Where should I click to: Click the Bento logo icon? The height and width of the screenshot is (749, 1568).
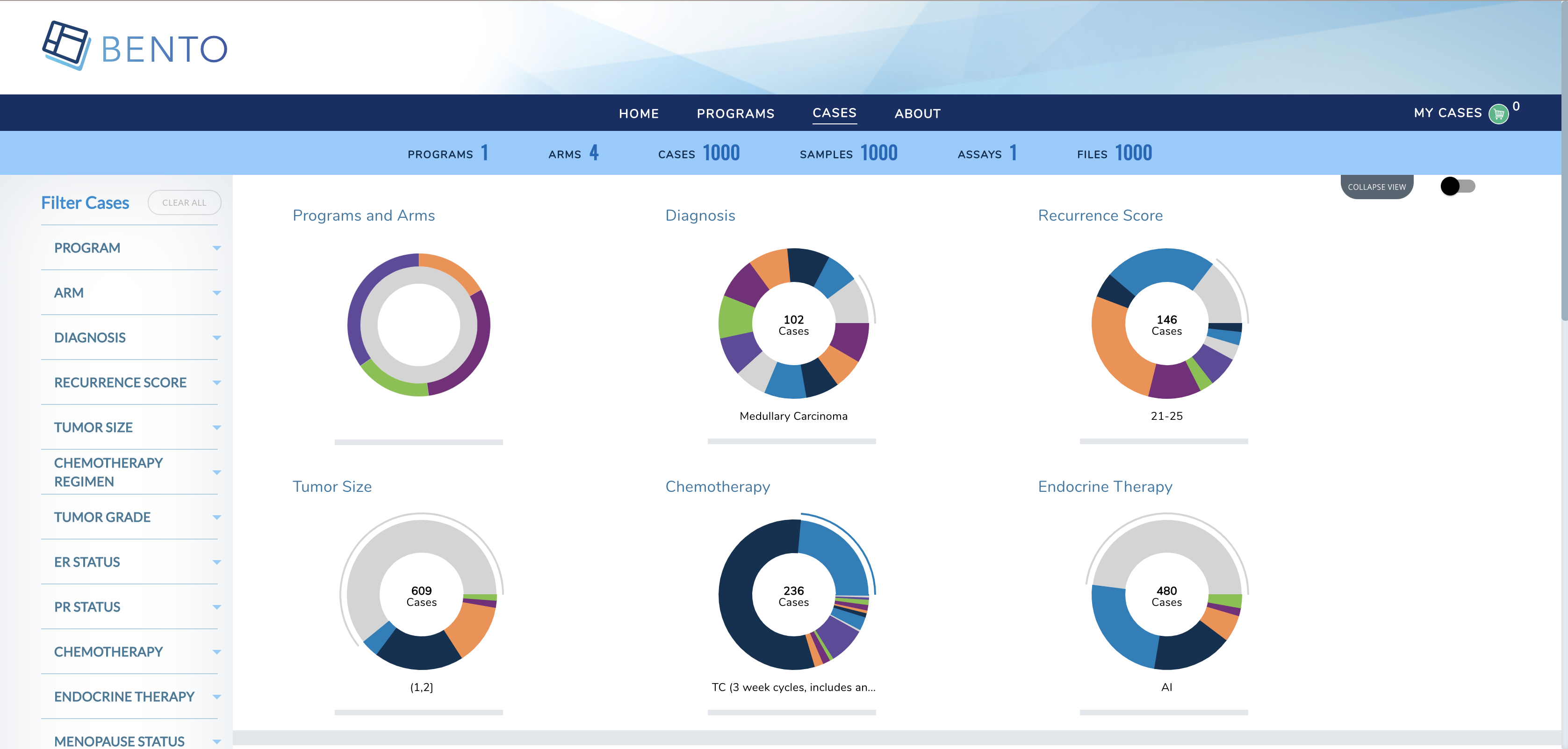66,46
